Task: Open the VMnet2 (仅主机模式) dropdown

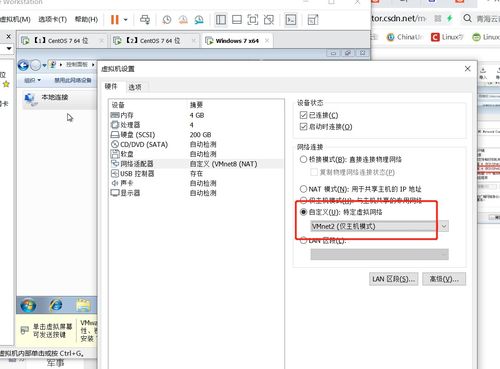Action: 379,226
